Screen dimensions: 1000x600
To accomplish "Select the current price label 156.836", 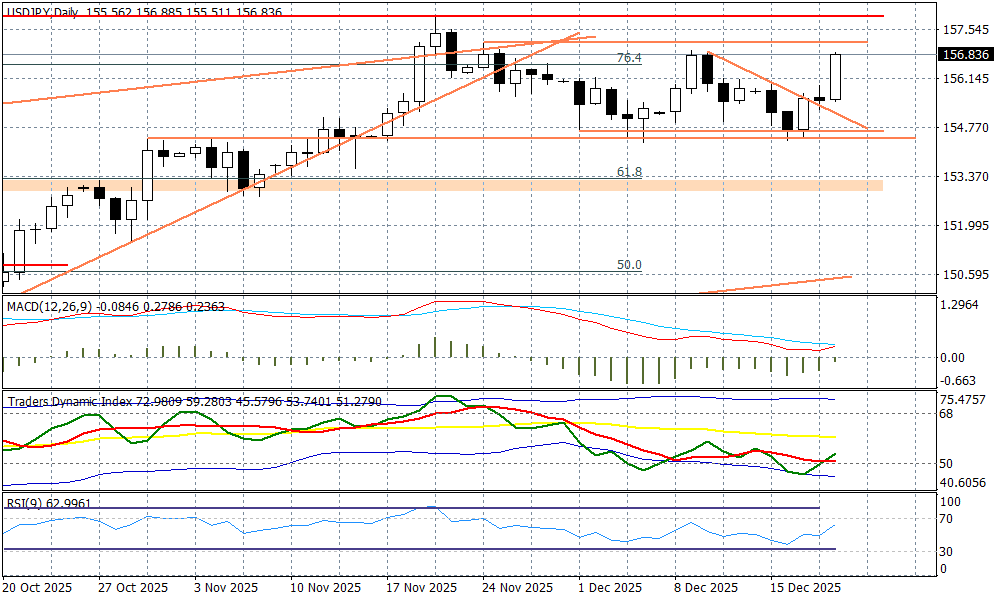I will point(965,55).
